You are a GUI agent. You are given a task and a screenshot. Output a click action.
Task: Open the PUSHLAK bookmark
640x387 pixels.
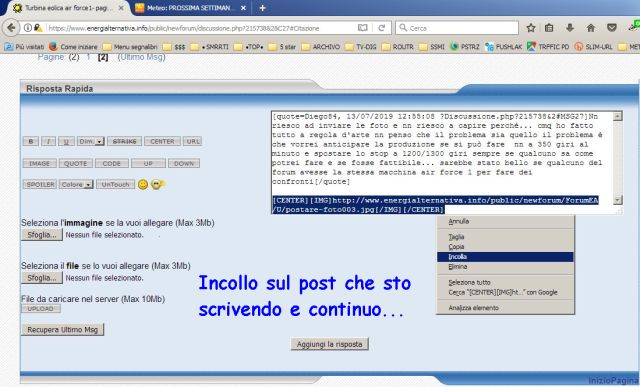(504, 47)
